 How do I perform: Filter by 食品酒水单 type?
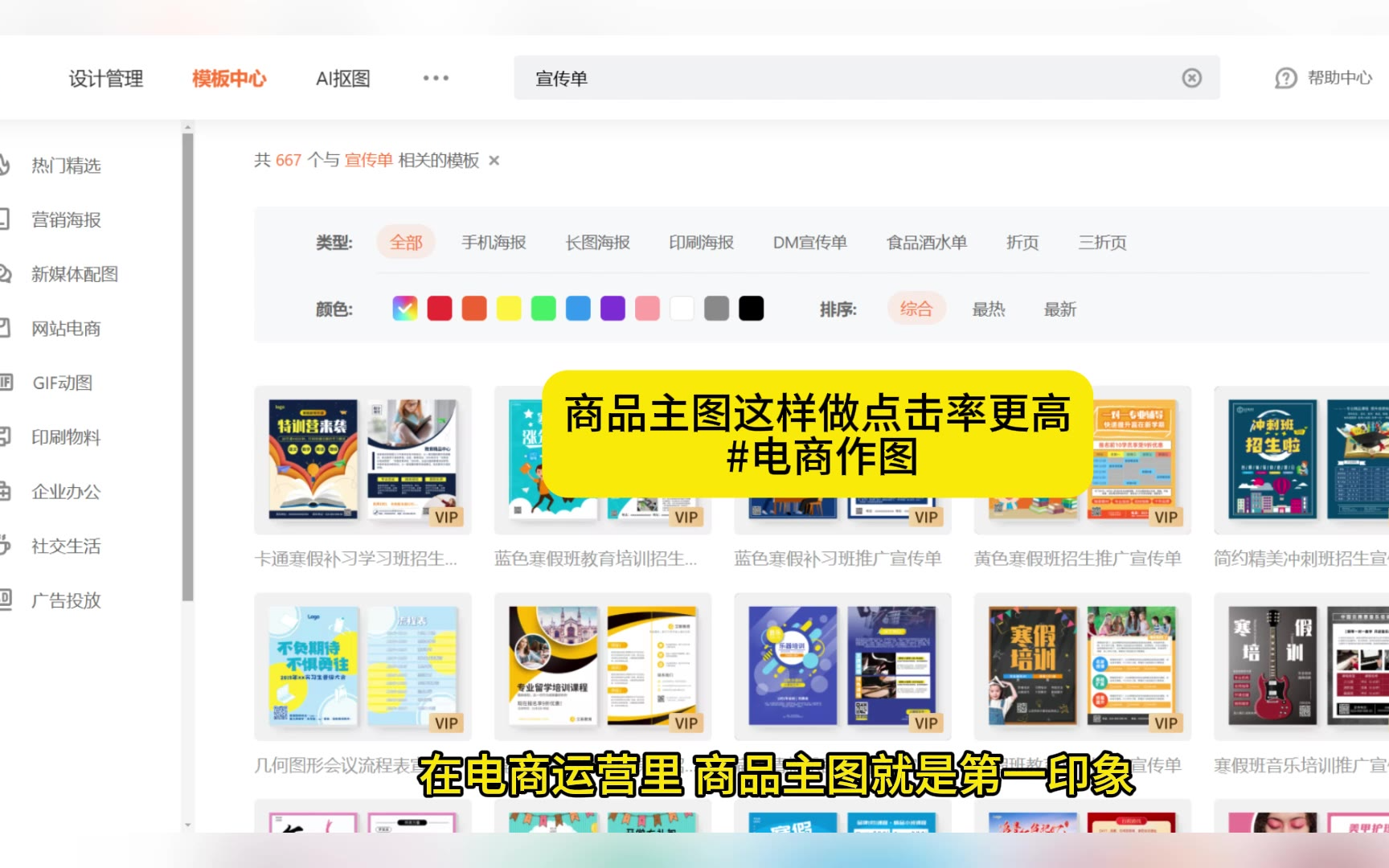click(x=926, y=242)
